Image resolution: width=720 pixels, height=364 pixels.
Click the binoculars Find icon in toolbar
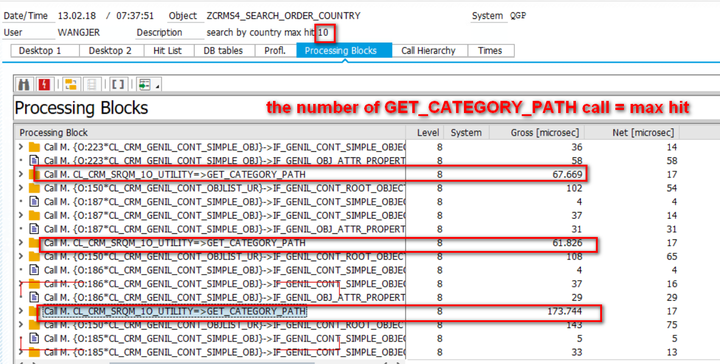click(24, 84)
